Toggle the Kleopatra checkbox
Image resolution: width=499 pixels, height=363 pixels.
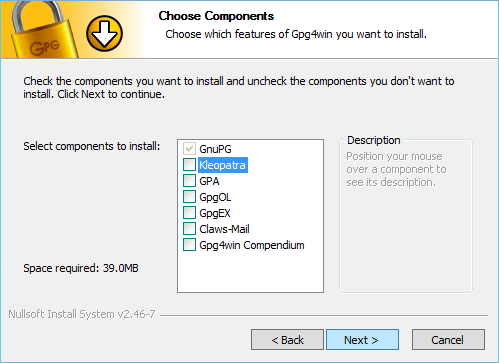(x=189, y=165)
